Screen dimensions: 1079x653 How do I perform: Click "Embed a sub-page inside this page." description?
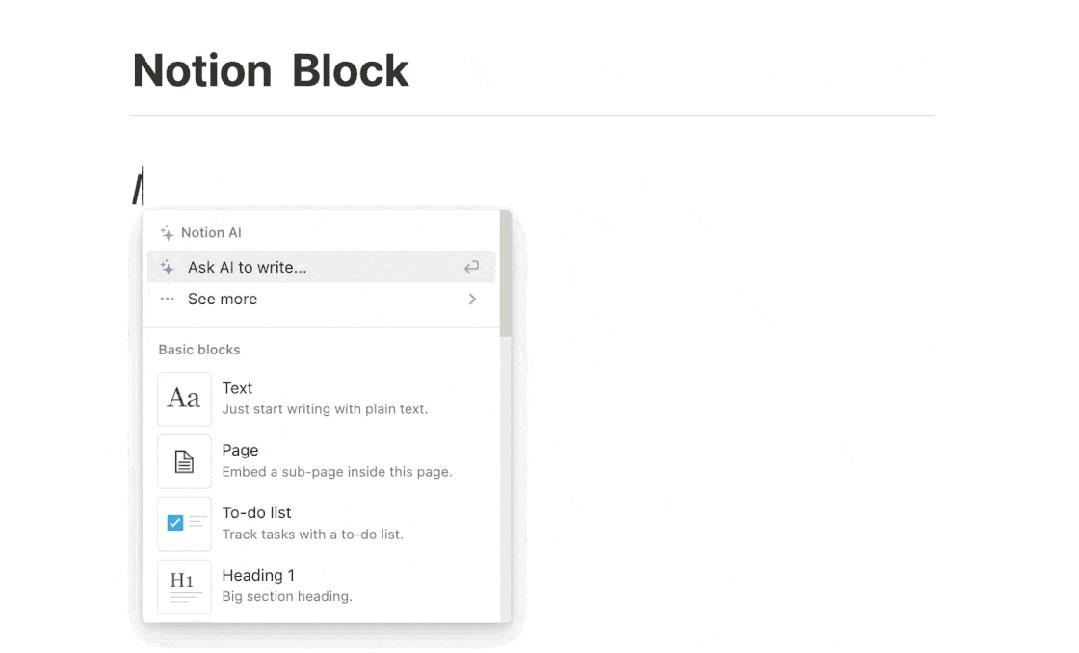[x=337, y=472]
